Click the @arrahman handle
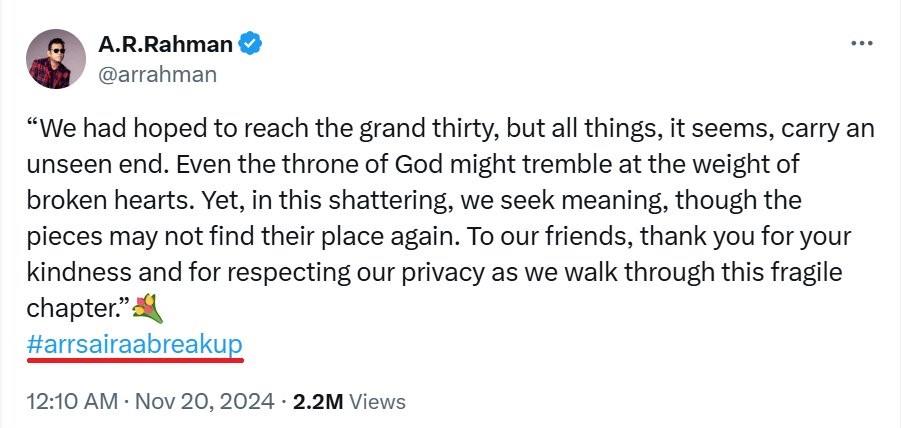The height and width of the screenshot is (428, 901). pyautogui.click(x=157, y=75)
